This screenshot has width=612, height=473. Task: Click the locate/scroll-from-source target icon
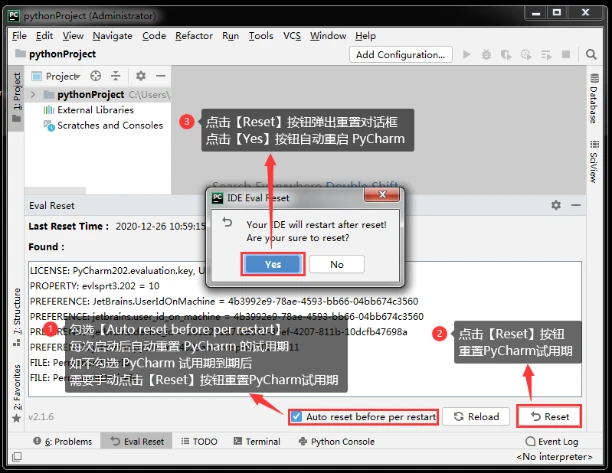pyautogui.click(x=96, y=76)
